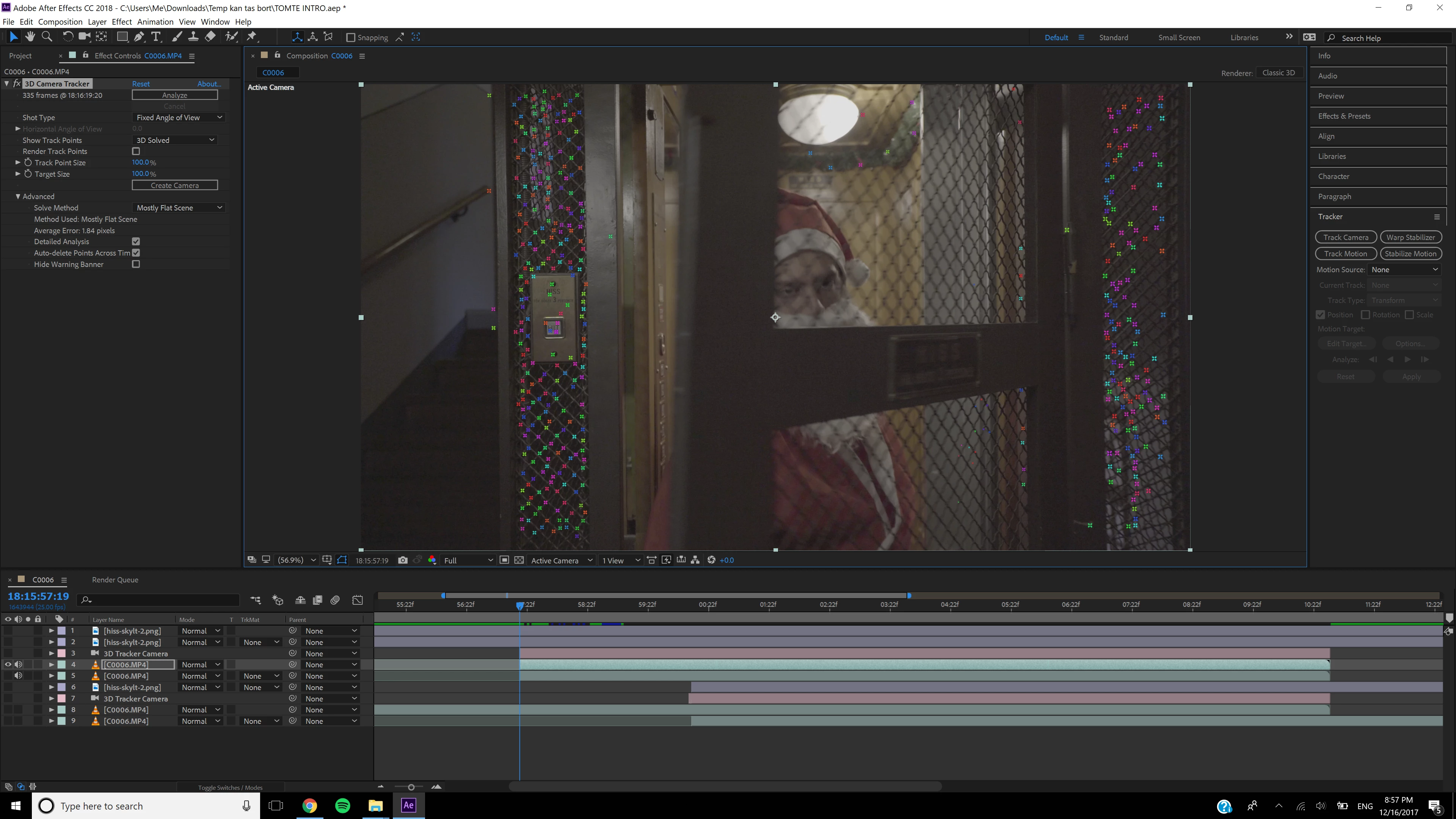1456x819 pixels.
Task: Select the Zoom tool in the toolbar
Action: coord(47,37)
